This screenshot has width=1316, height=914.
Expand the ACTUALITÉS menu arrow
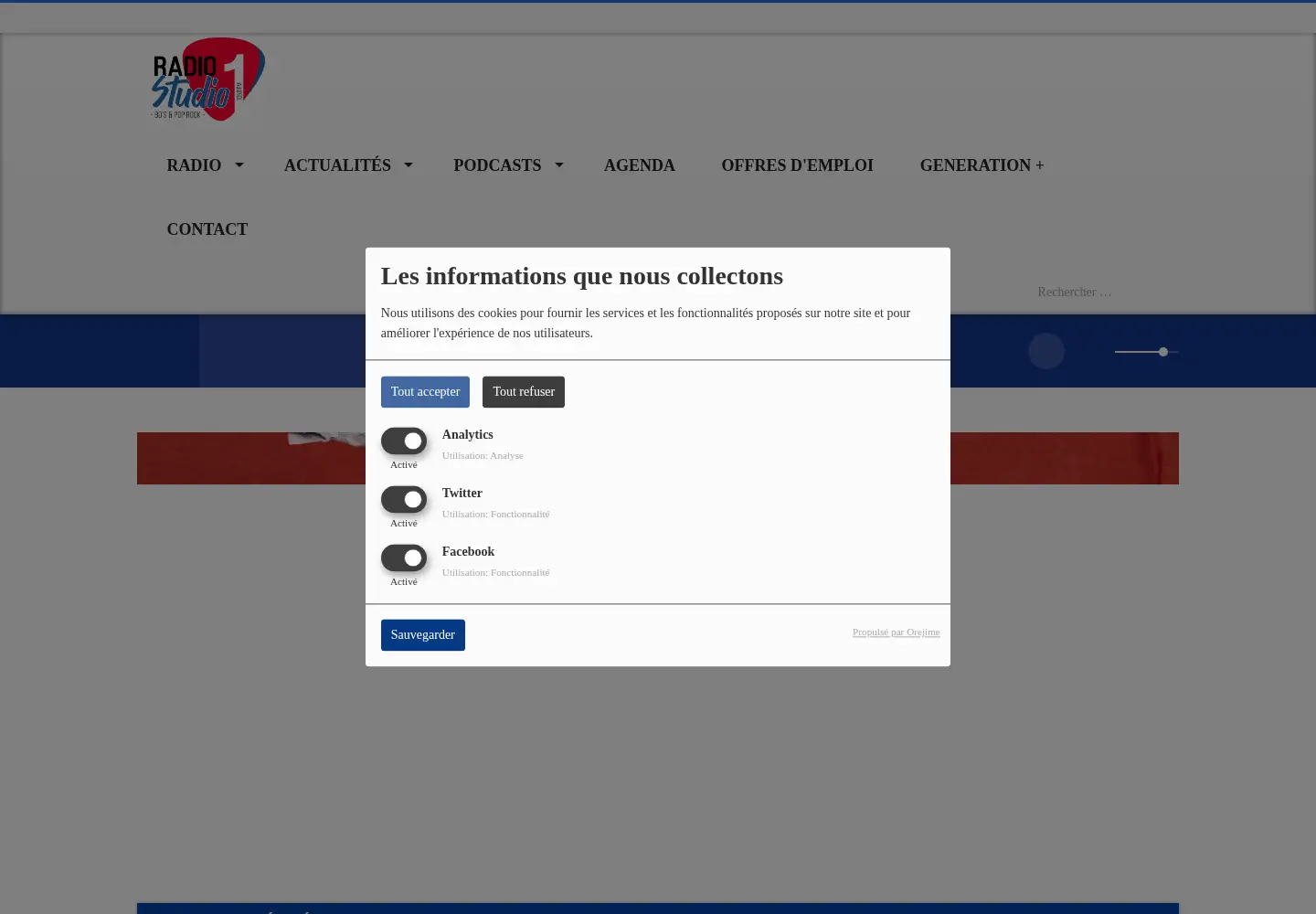click(x=409, y=165)
